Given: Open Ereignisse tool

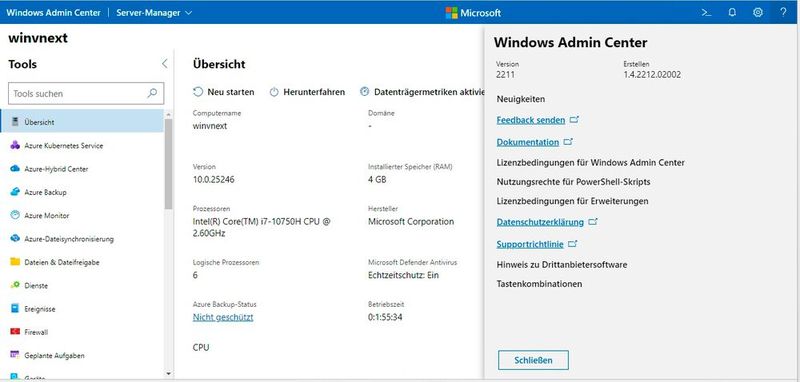Looking at the screenshot, I should click(x=82, y=309).
